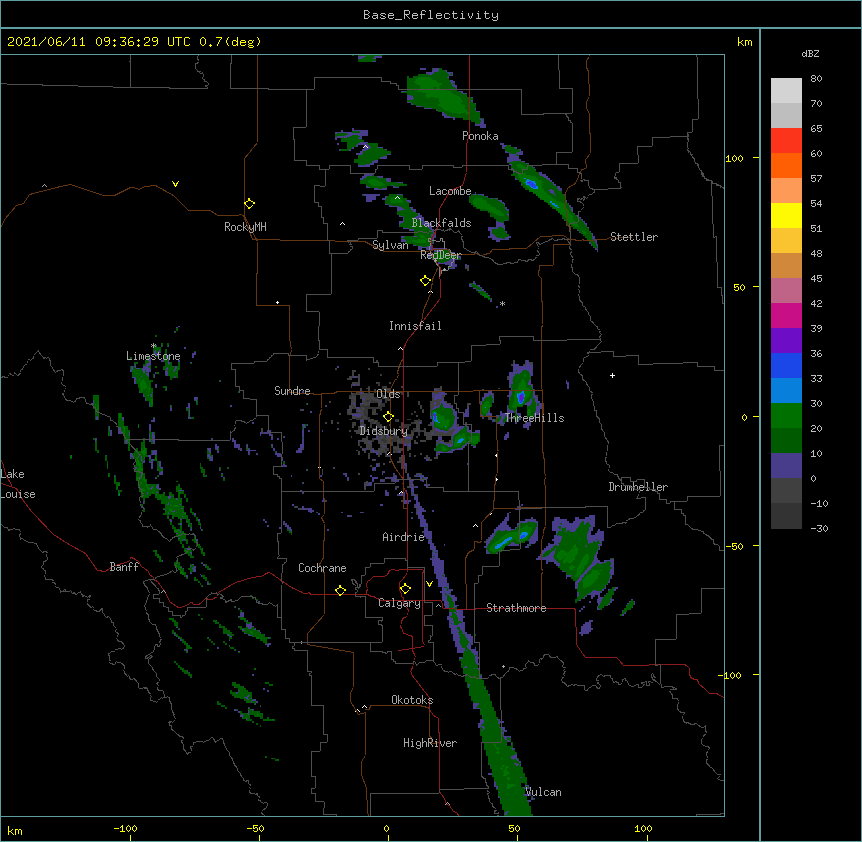This screenshot has height=842, width=862.
Task: Click the Airdrie city label
Action: point(404,537)
